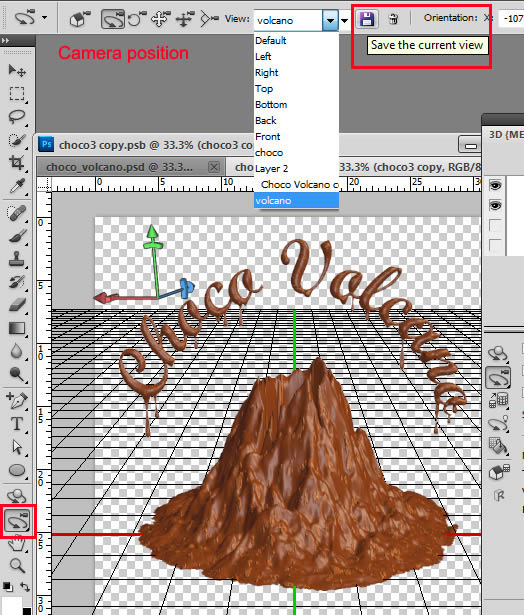Select the Gradient tool
The image size is (524, 615).
point(17,328)
